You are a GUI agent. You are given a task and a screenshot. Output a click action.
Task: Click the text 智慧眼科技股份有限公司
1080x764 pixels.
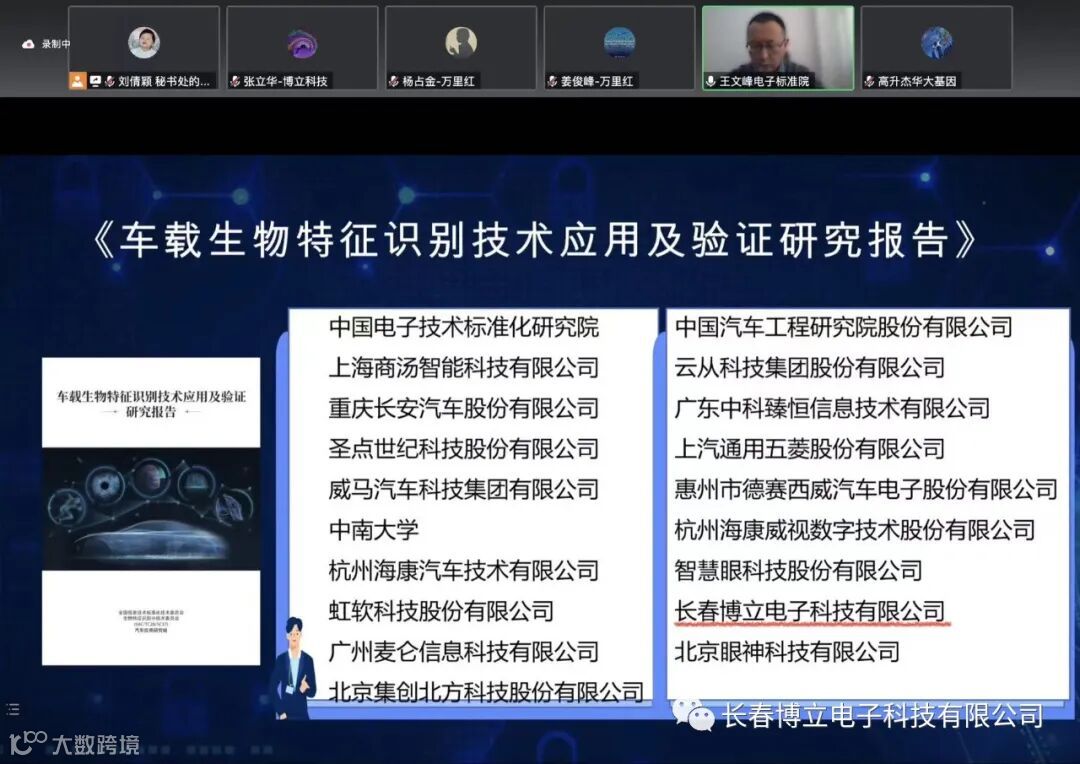[798, 570]
